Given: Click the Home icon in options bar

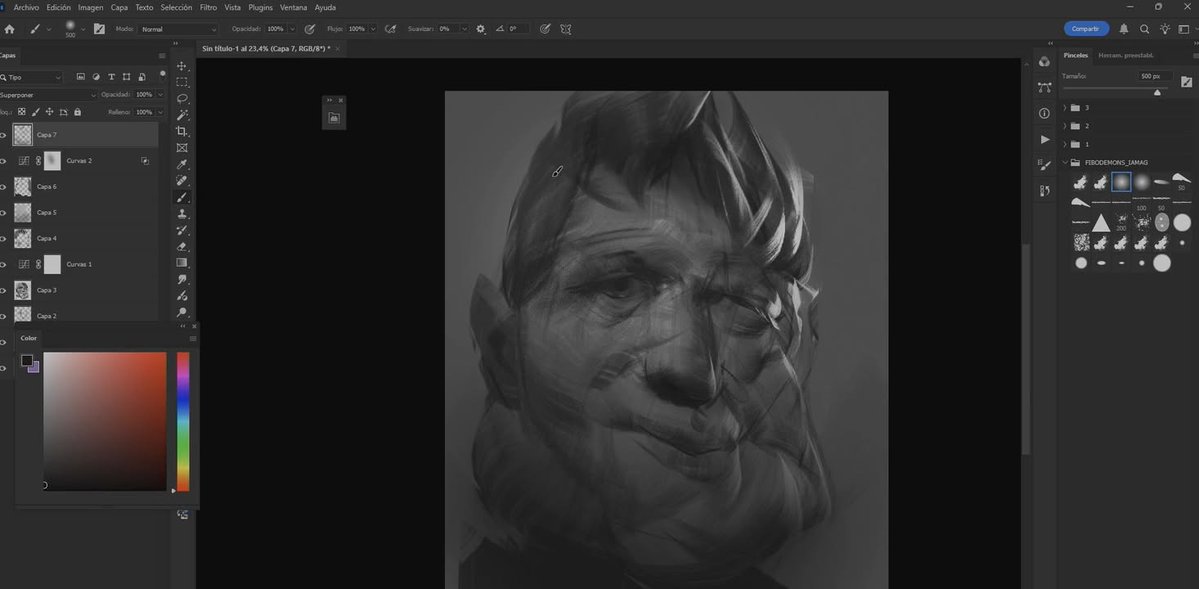Looking at the screenshot, I should click(9, 29).
